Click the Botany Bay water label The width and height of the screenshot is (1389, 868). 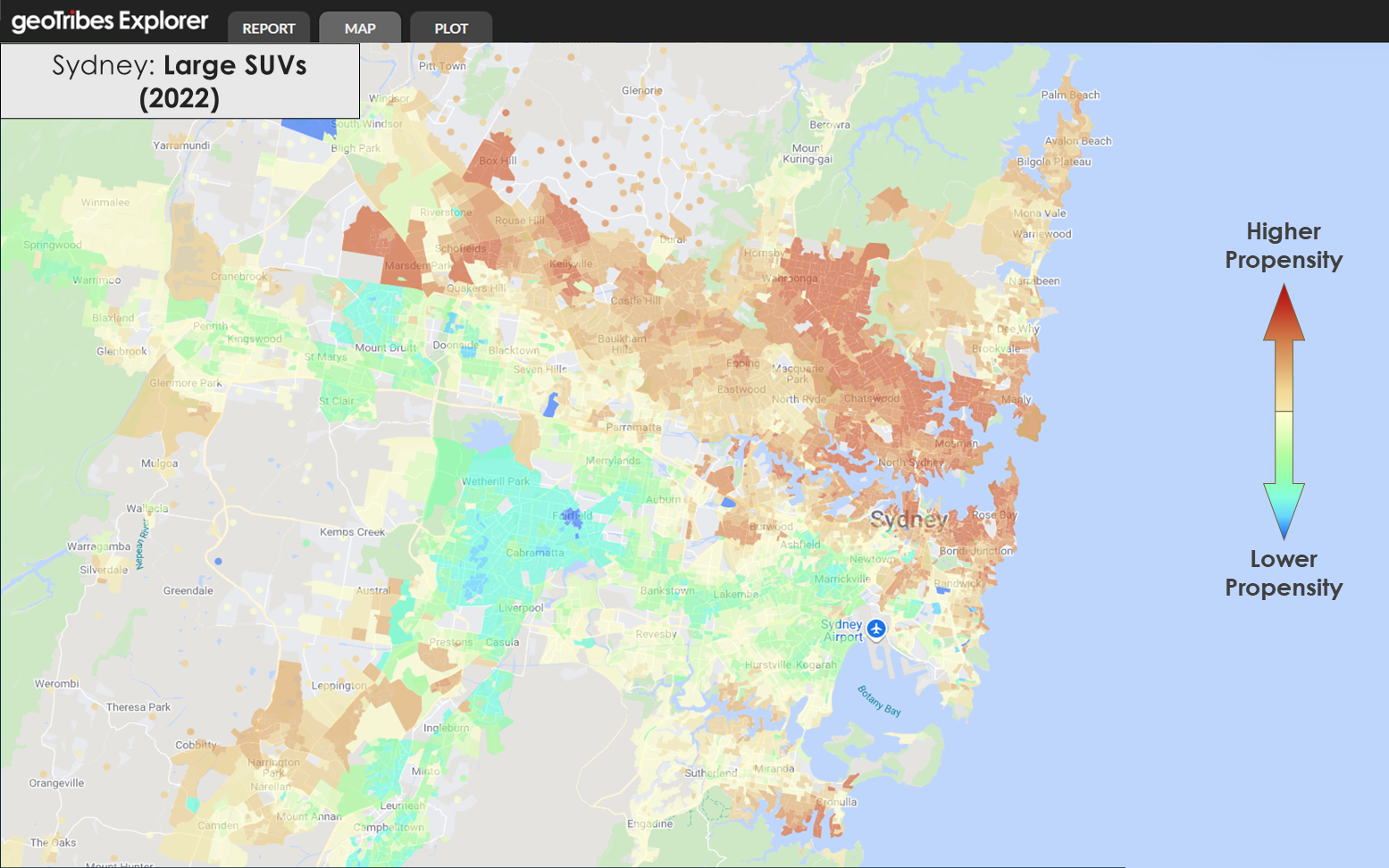[879, 700]
